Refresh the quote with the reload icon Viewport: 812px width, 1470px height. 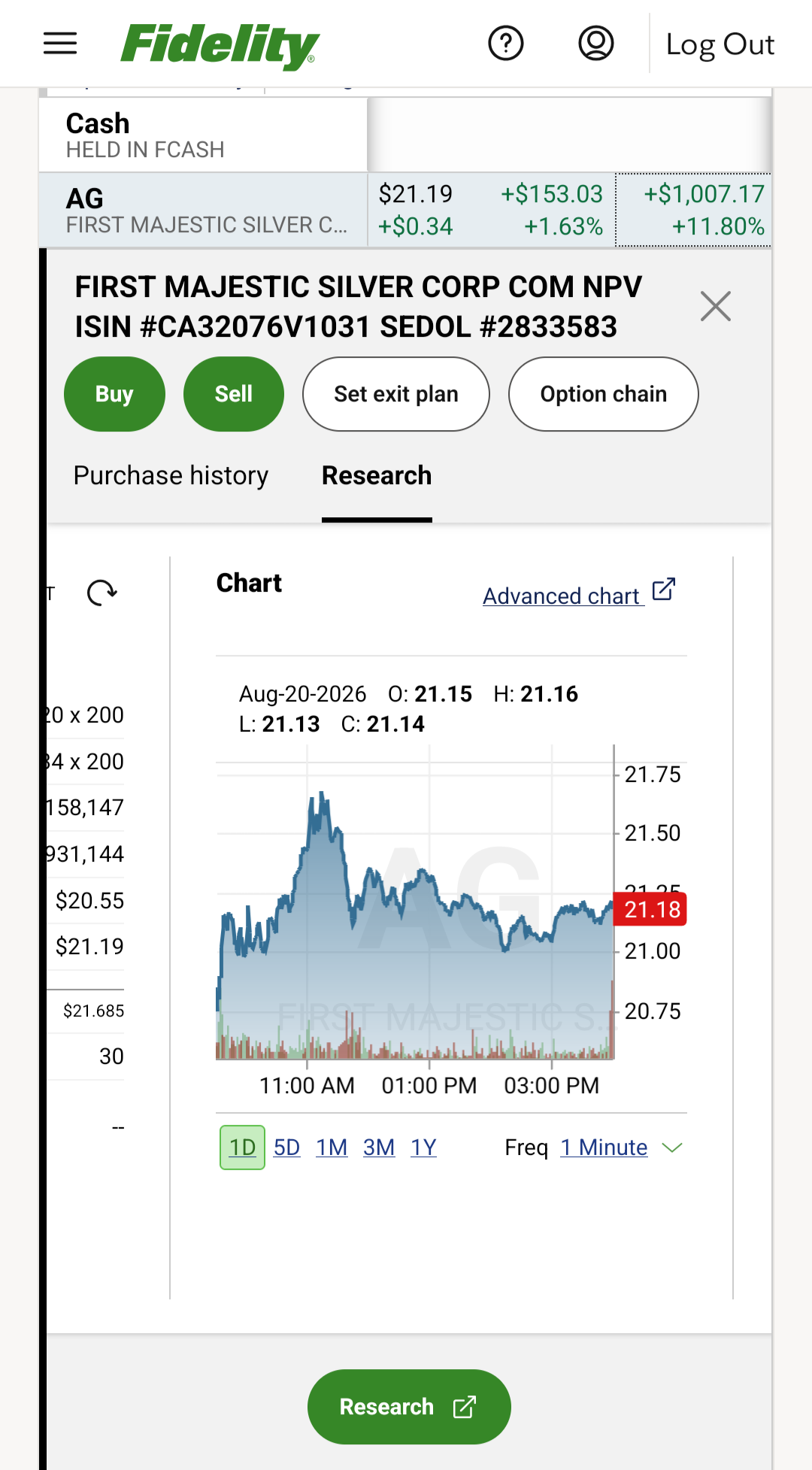pos(102,593)
